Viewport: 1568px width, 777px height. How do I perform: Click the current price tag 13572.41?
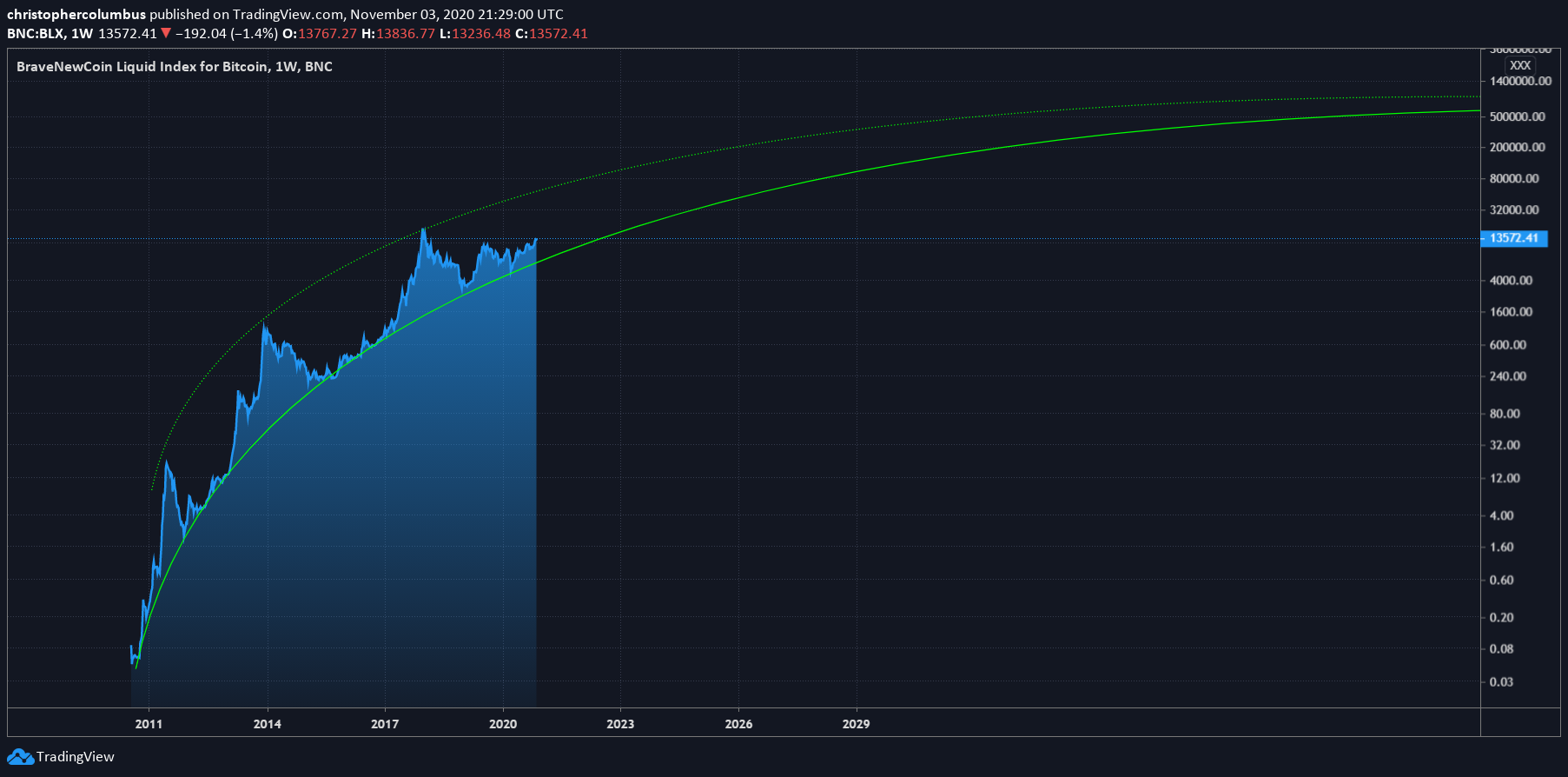tap(1514, 238)
